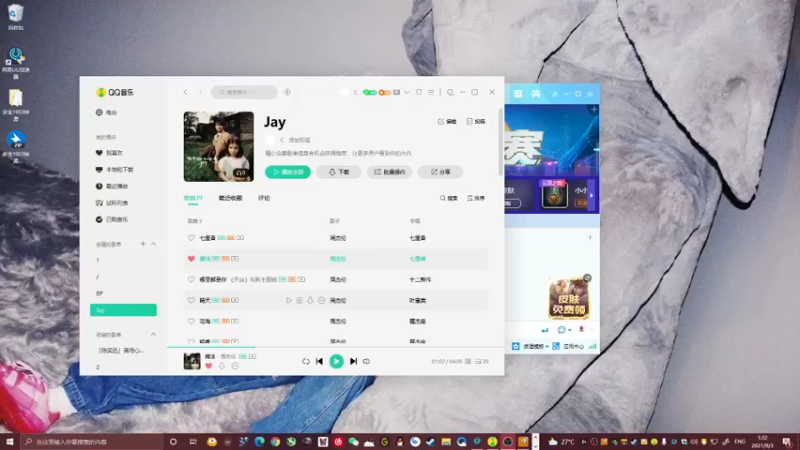The height and width of the screenshot is (450, 800).
Task: Toggle the red heart in player bar
Action: pyautogui.click(x=209, y=366)
